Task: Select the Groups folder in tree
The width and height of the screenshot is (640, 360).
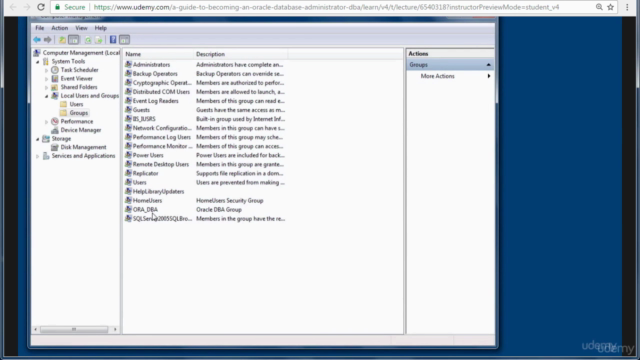Action: click(78, 113)
